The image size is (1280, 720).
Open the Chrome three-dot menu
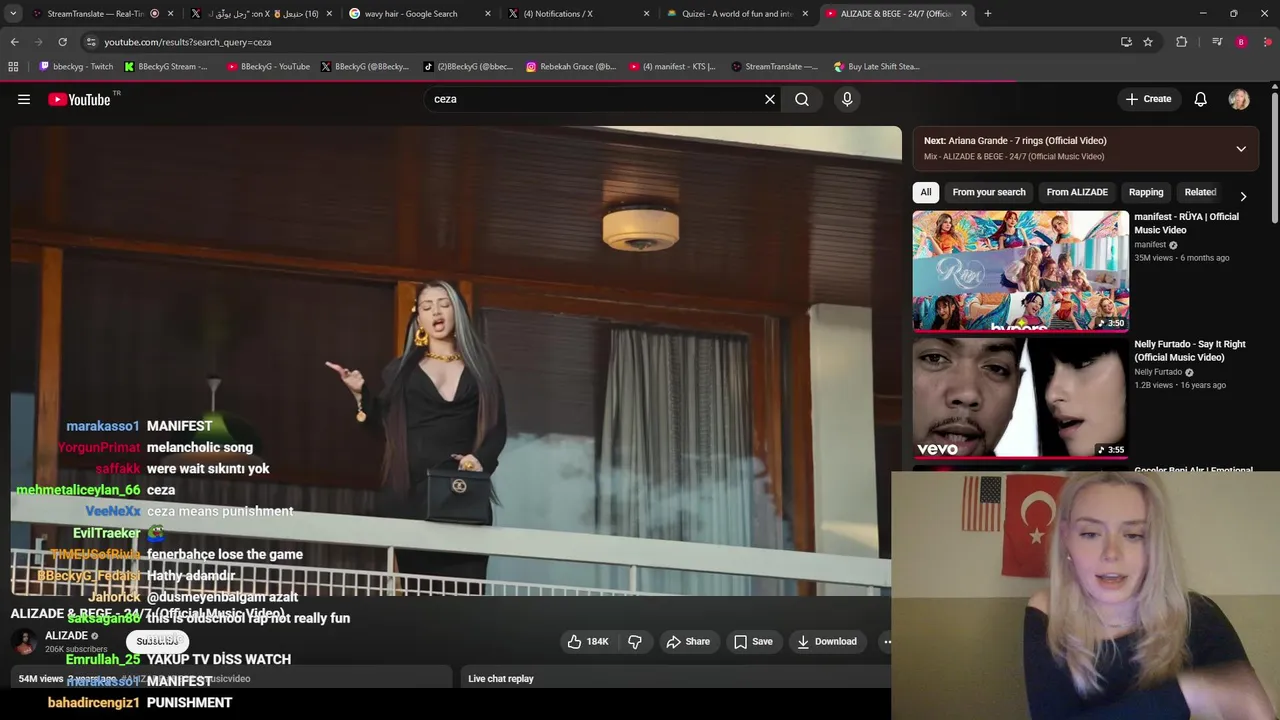[1268, 42]
